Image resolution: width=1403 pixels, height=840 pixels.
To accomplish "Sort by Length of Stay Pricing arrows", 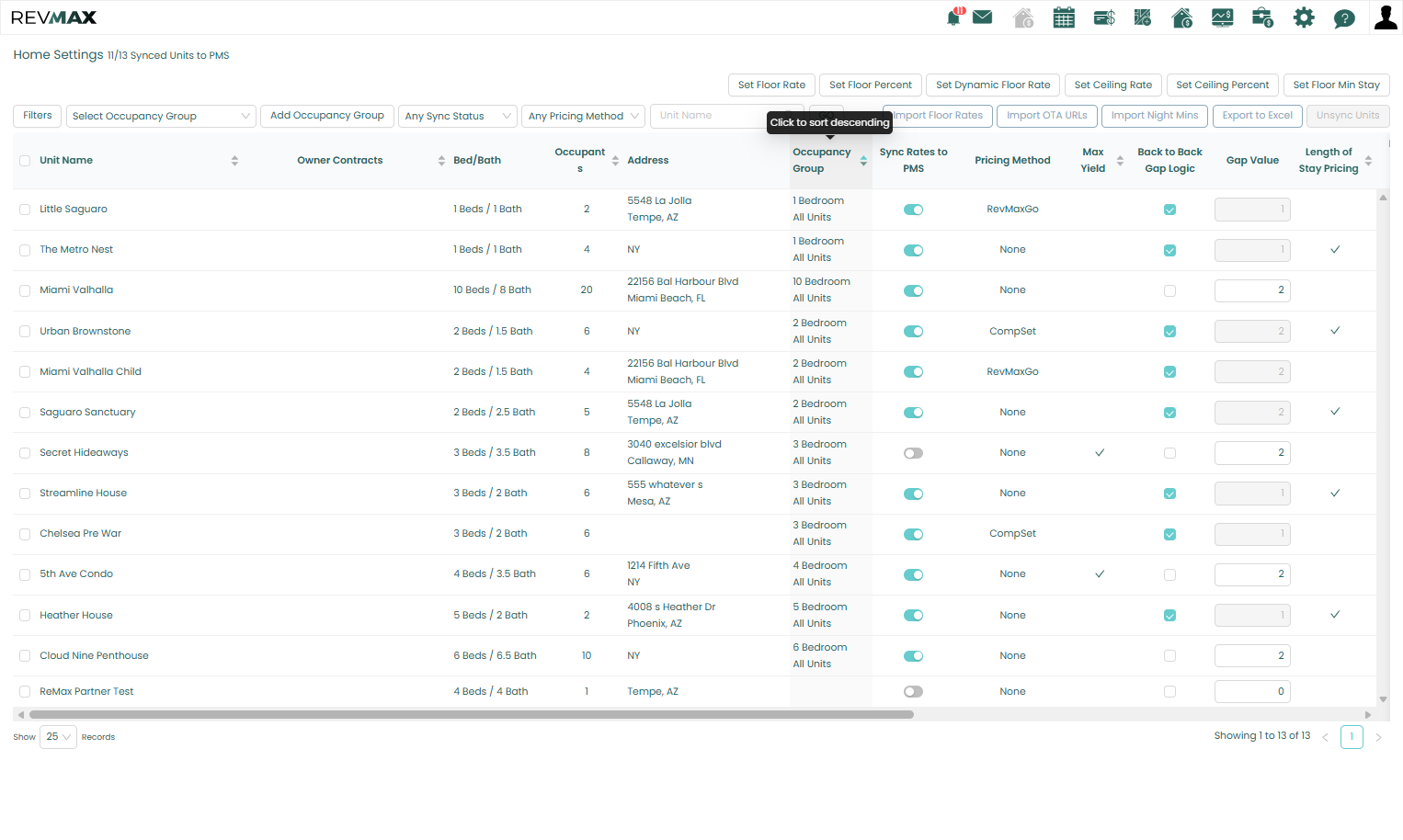I will [1368, 161].
